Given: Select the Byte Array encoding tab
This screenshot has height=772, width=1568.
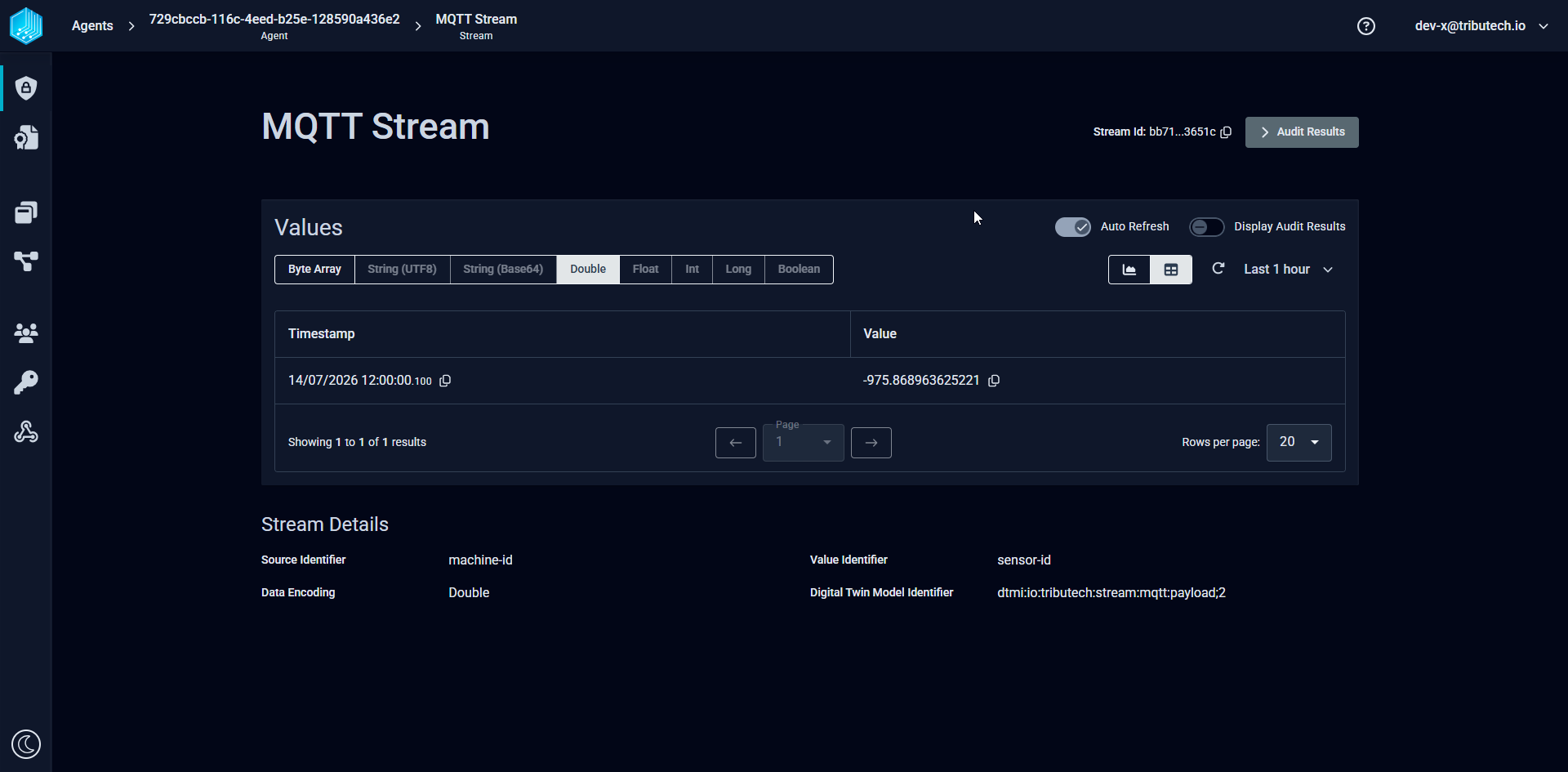Looking at the screenshot, I should 314,270.
